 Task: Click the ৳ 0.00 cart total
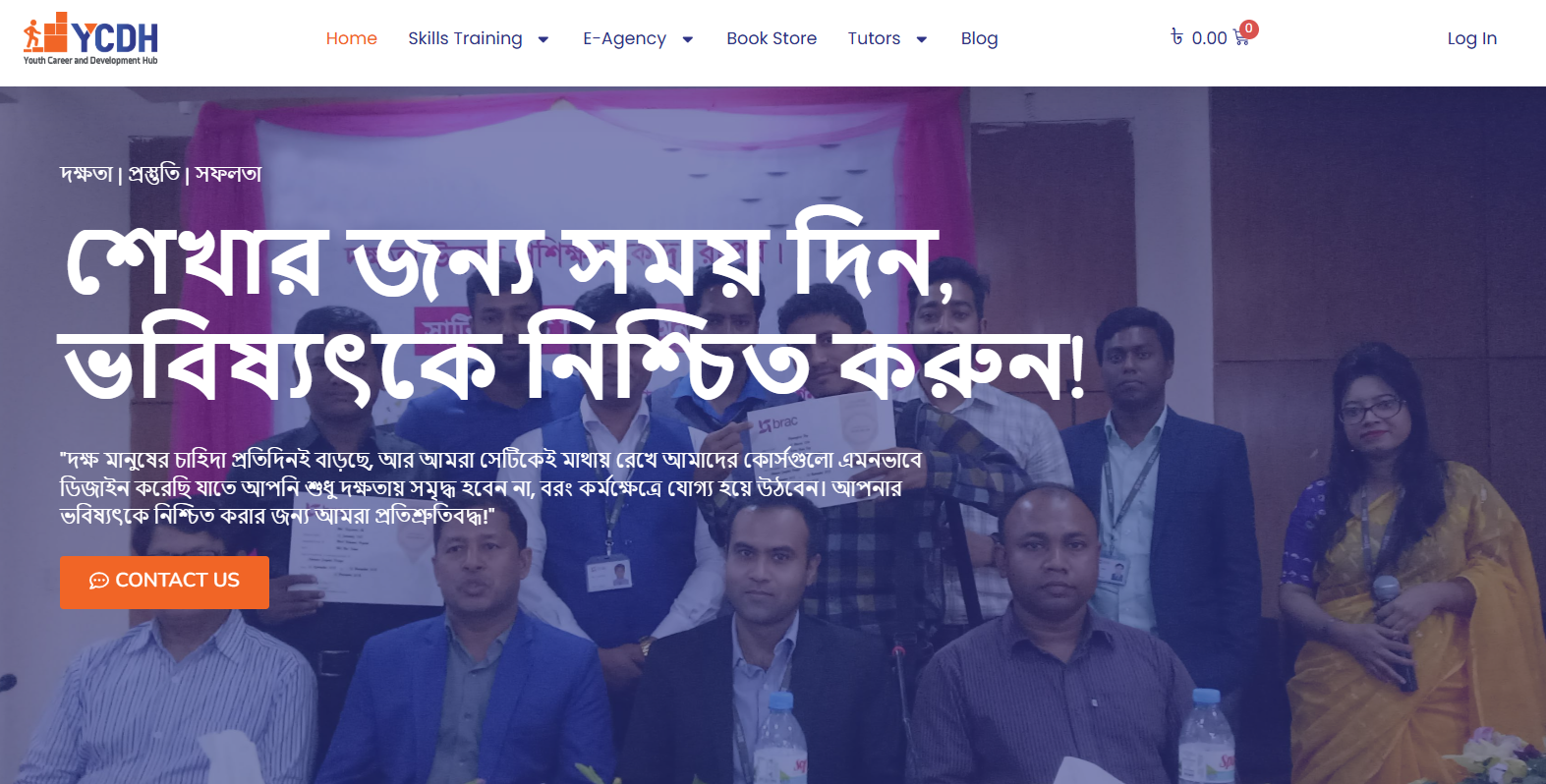pyautogui.click(x=1199, y=38)
